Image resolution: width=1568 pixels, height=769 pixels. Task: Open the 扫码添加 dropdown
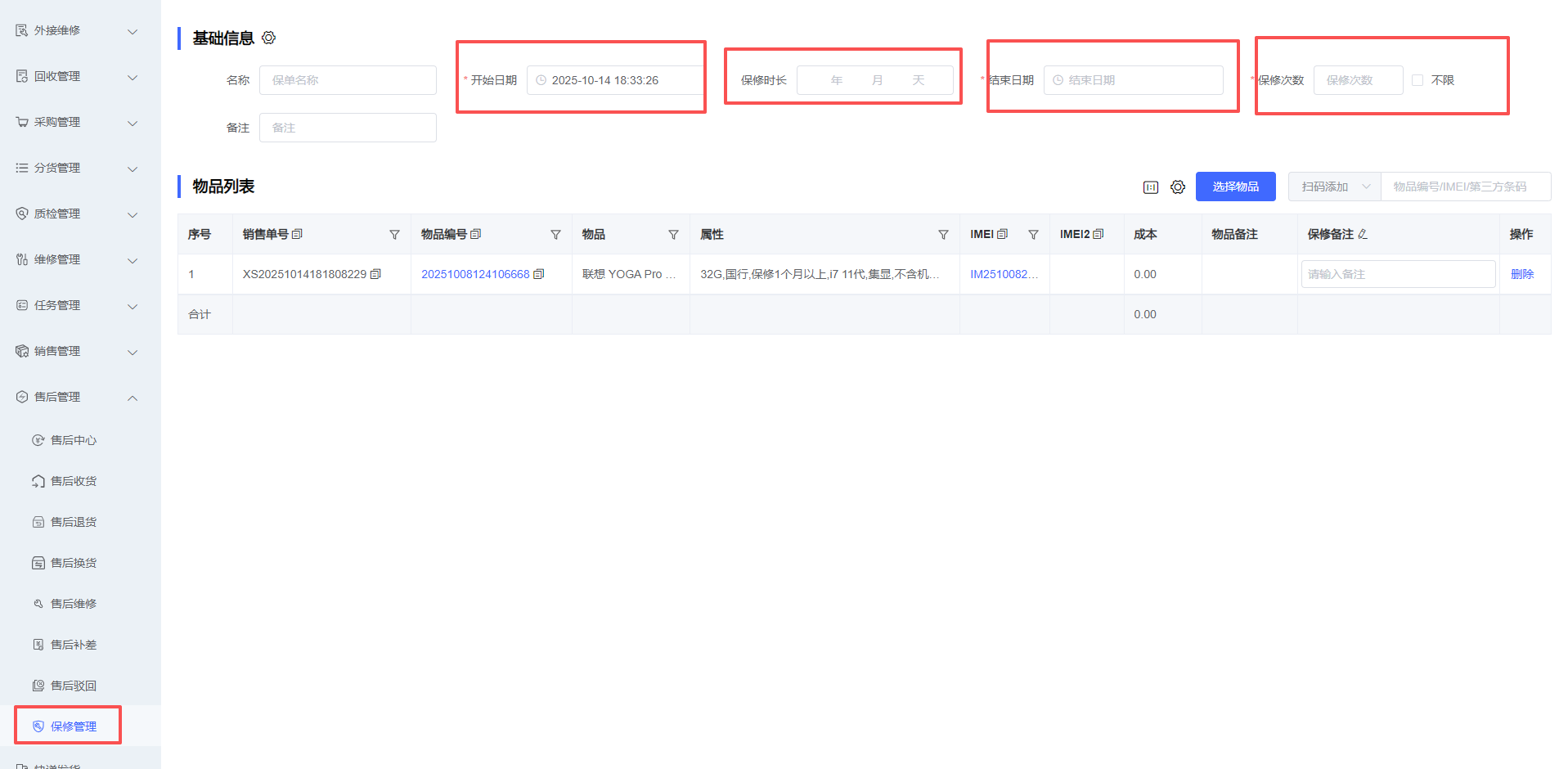[x=1334, y=187]
